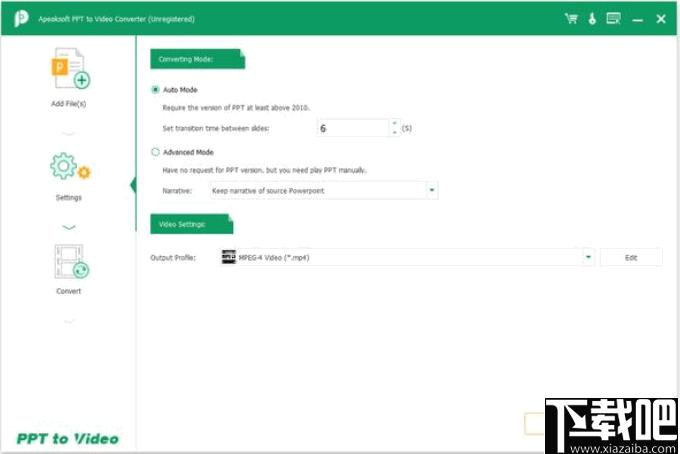Click 'Set transition time between slides' label

pos(216,128)
